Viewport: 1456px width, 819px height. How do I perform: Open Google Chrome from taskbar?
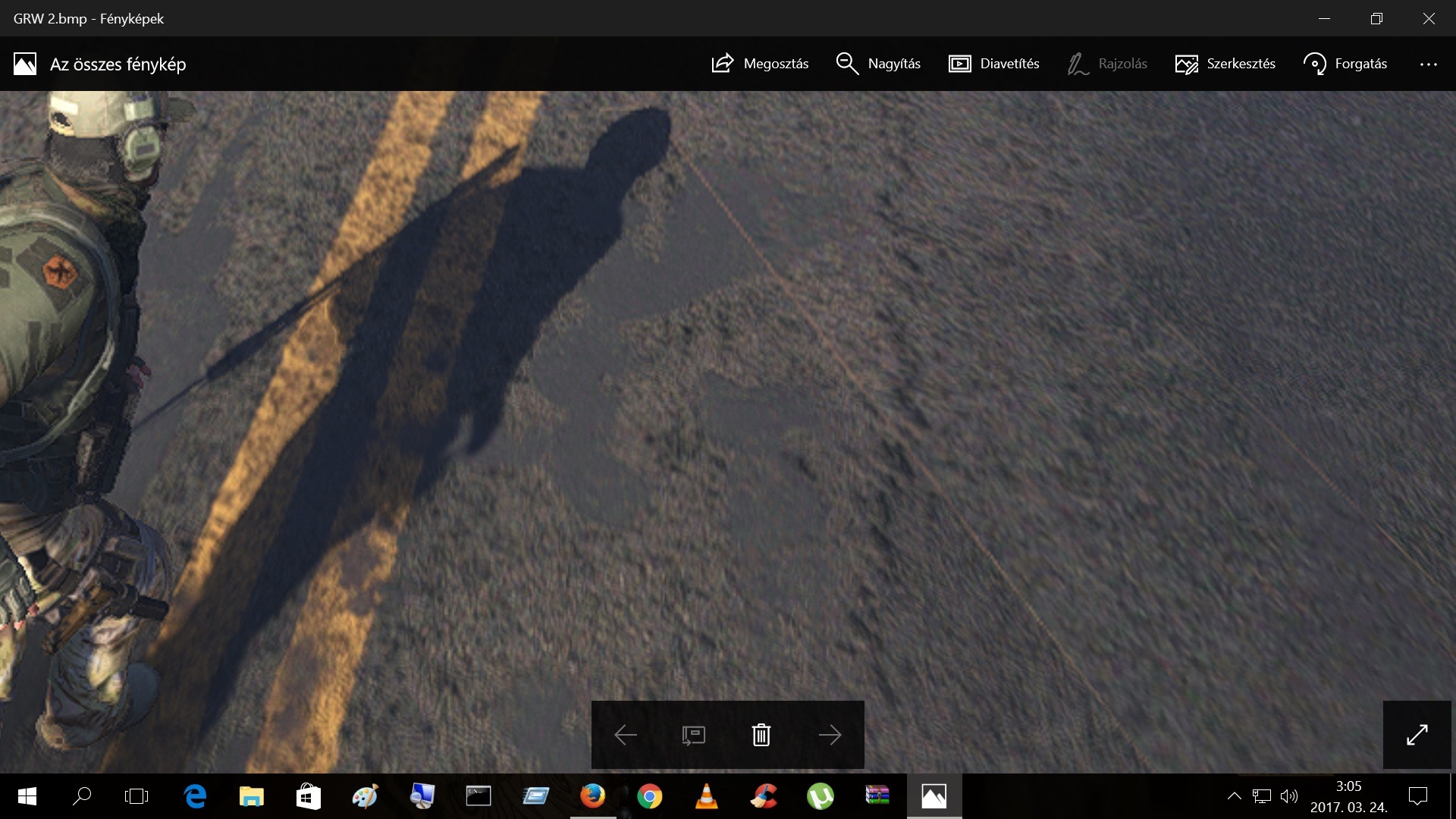649,796
